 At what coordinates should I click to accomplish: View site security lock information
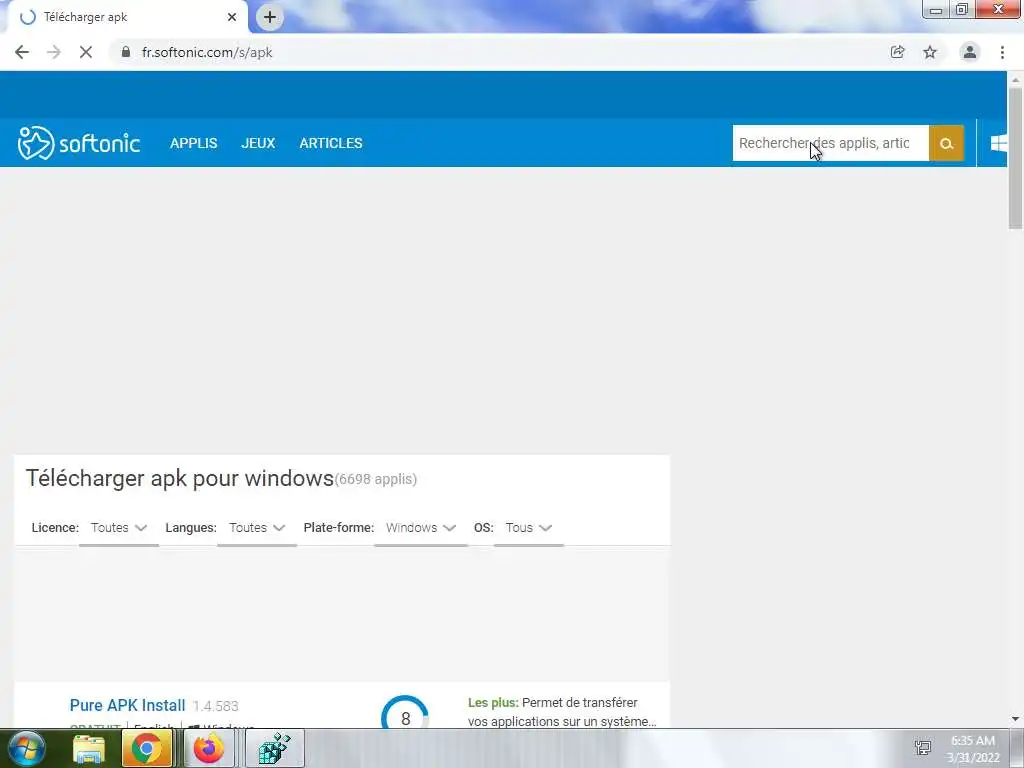pyautogui.click(x=125, y=52)
